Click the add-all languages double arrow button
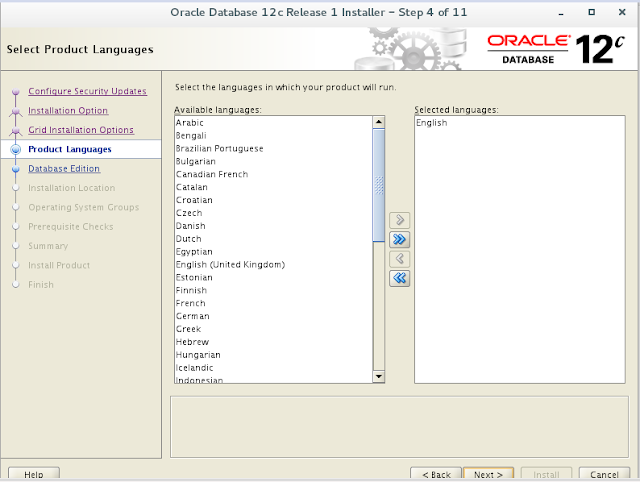This screenshot has height=482, width=640. click(x=400, y=239)
